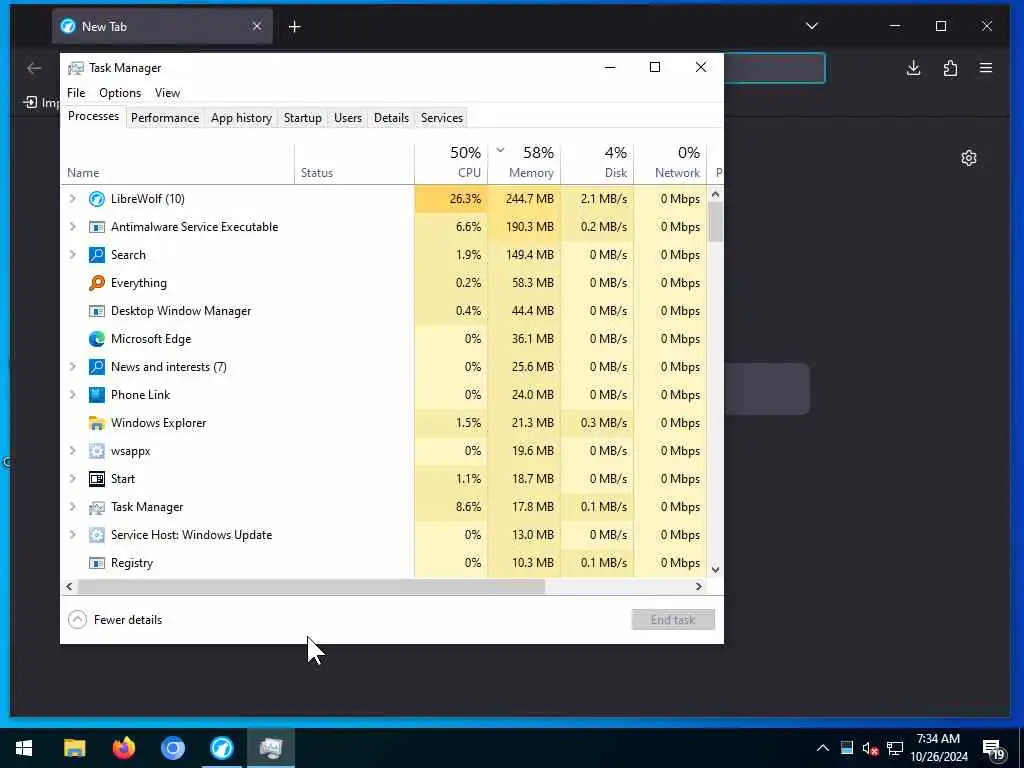Click the Antimalware Service Executable icon
1024x768 pixels.
(97, 227)
